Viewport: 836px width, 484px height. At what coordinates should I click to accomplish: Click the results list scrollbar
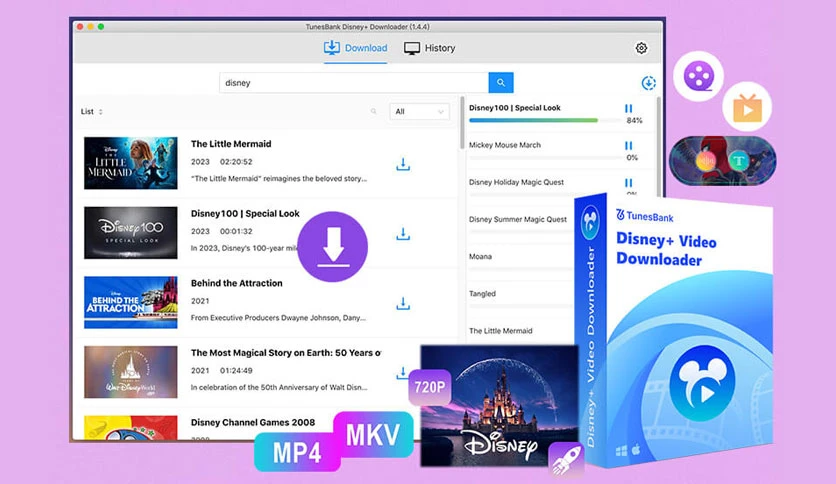(x=462, y=123)
